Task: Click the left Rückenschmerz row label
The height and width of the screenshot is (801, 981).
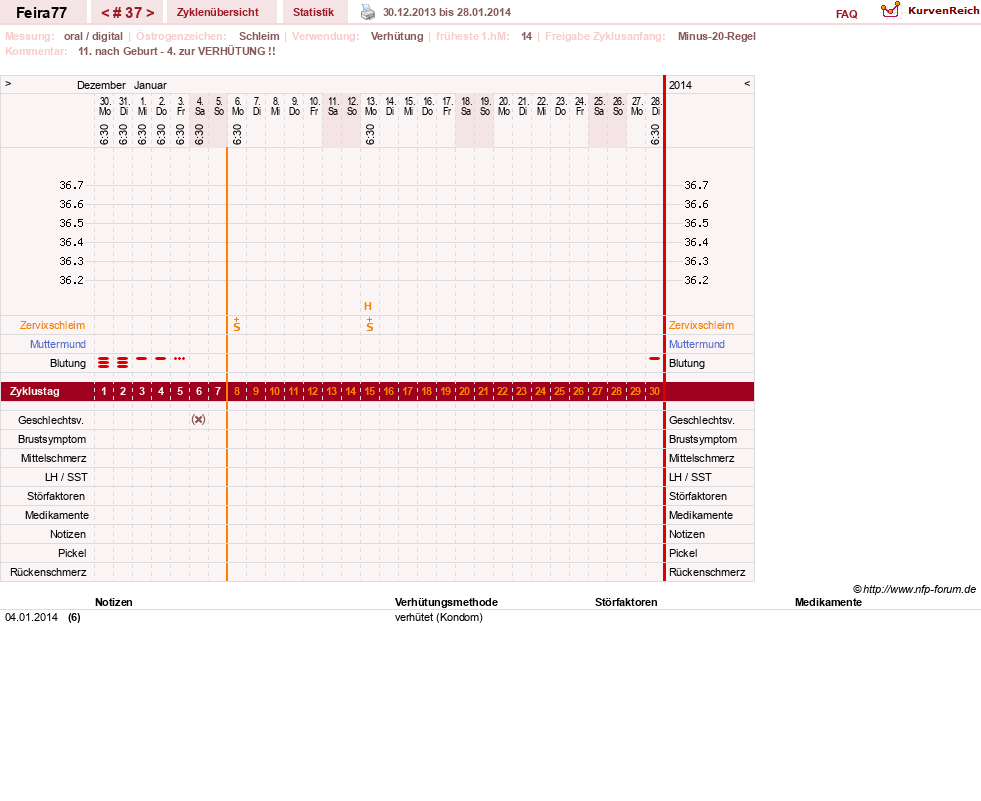Action: coord(48,572)
